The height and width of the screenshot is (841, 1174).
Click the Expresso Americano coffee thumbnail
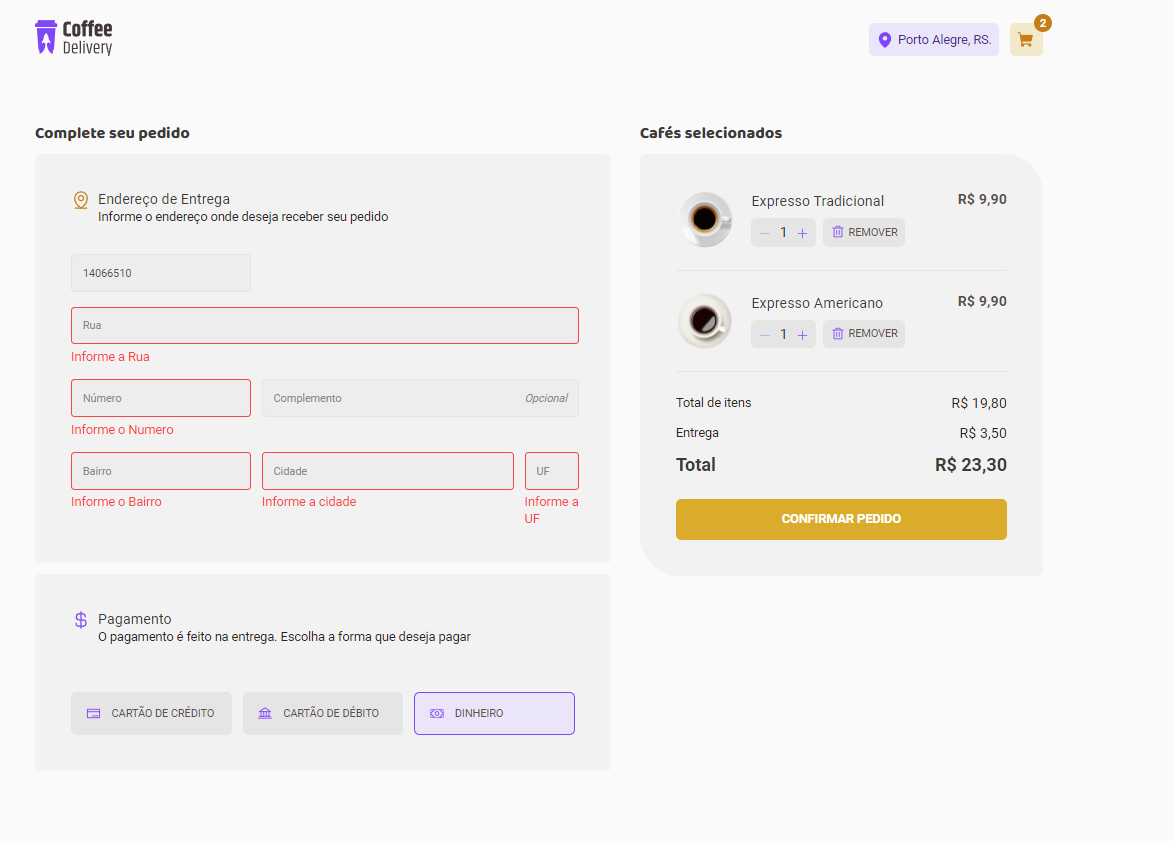(x=705, y=320)
